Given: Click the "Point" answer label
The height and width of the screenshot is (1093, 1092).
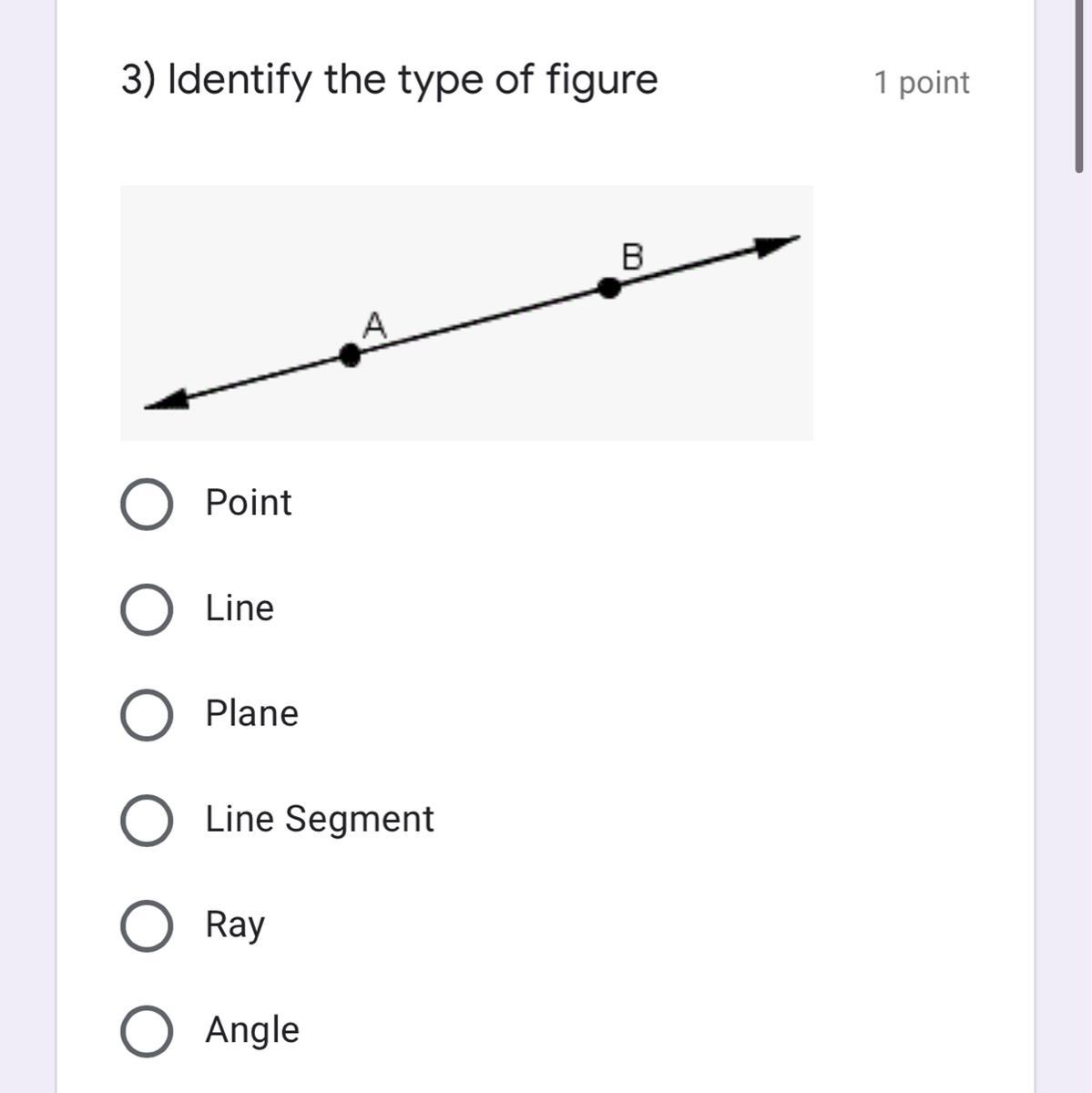Looking at the screenshot, I should 248,503.
